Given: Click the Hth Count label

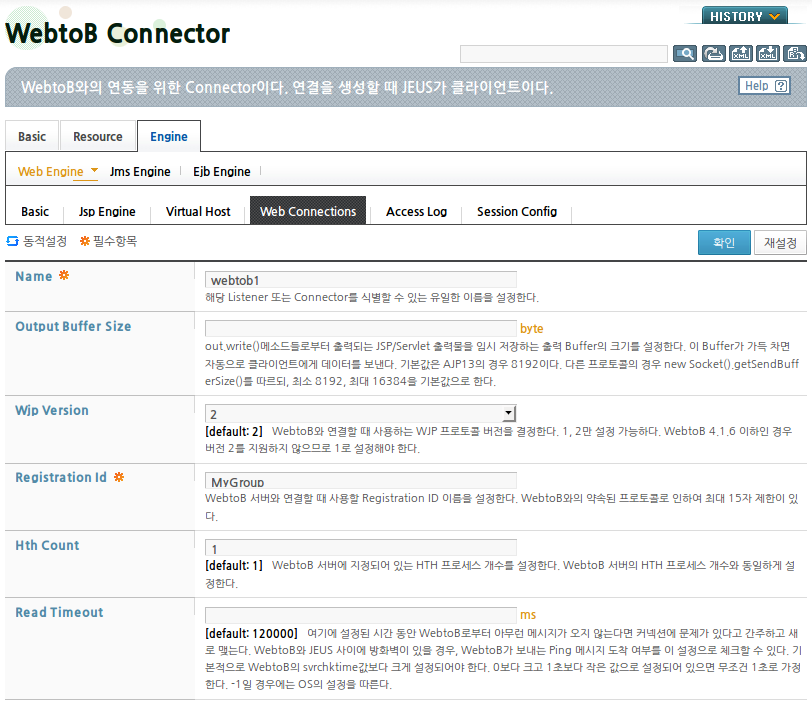Looking at the screenshot, I should 47,545.
